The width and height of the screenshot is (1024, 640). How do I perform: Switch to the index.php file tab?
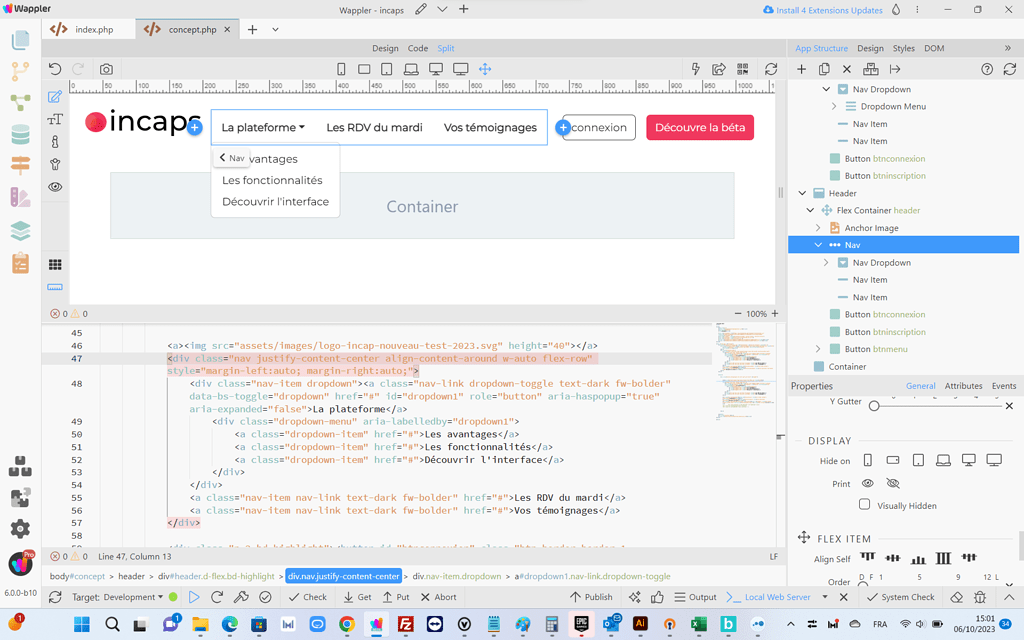click(94, 30)
